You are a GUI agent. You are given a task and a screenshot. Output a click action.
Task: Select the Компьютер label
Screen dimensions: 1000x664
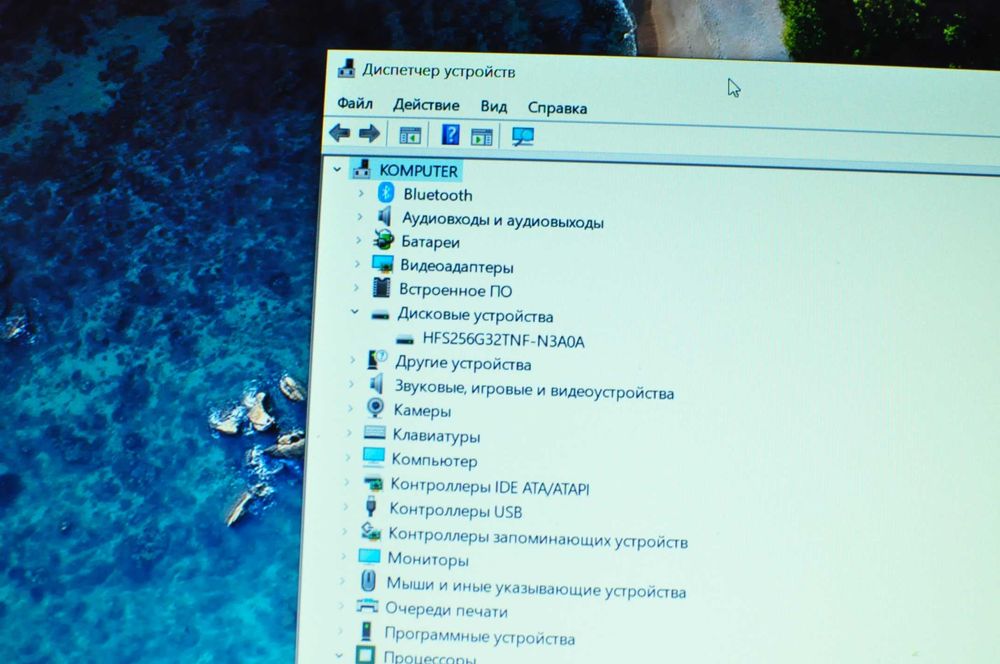pos(434,461)
